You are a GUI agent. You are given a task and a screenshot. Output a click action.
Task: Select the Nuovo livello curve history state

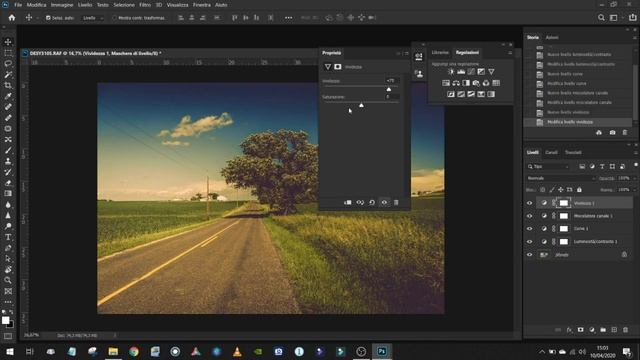pos(565,74)
